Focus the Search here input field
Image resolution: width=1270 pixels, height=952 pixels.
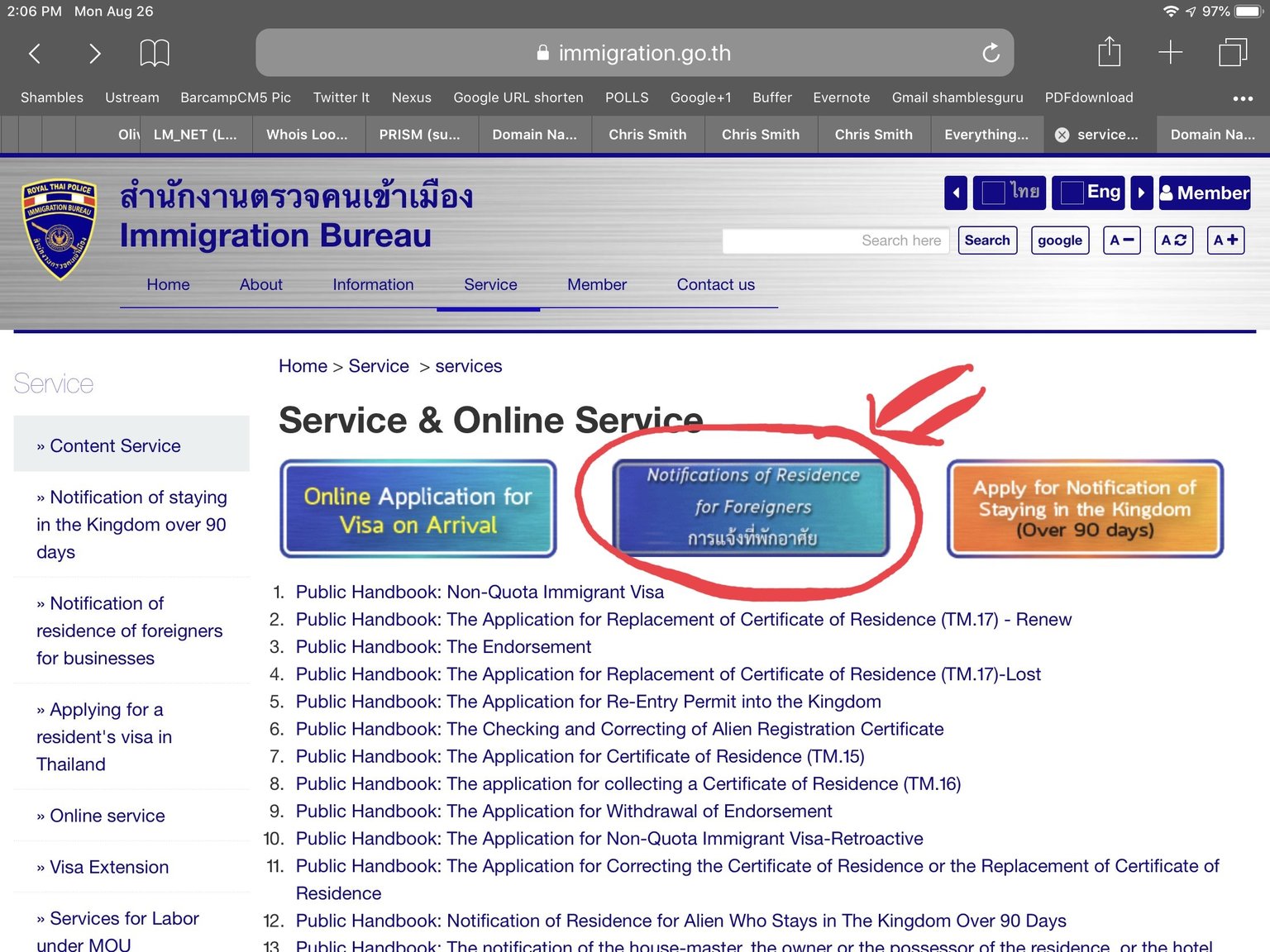[835, 240]
